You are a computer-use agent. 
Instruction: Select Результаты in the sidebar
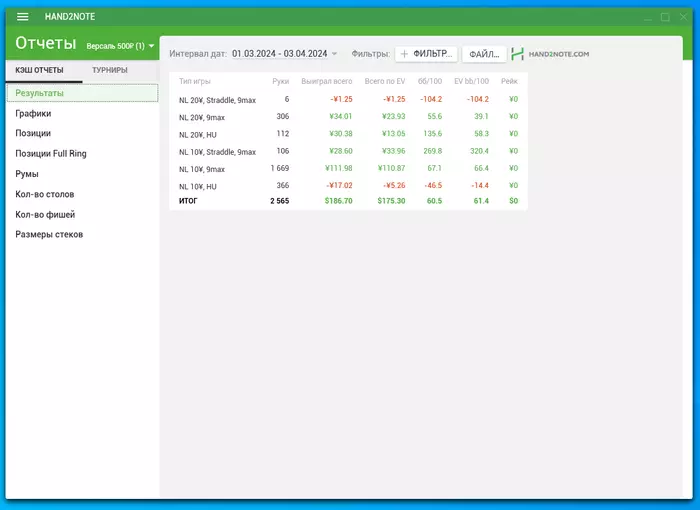pos(83,93)
